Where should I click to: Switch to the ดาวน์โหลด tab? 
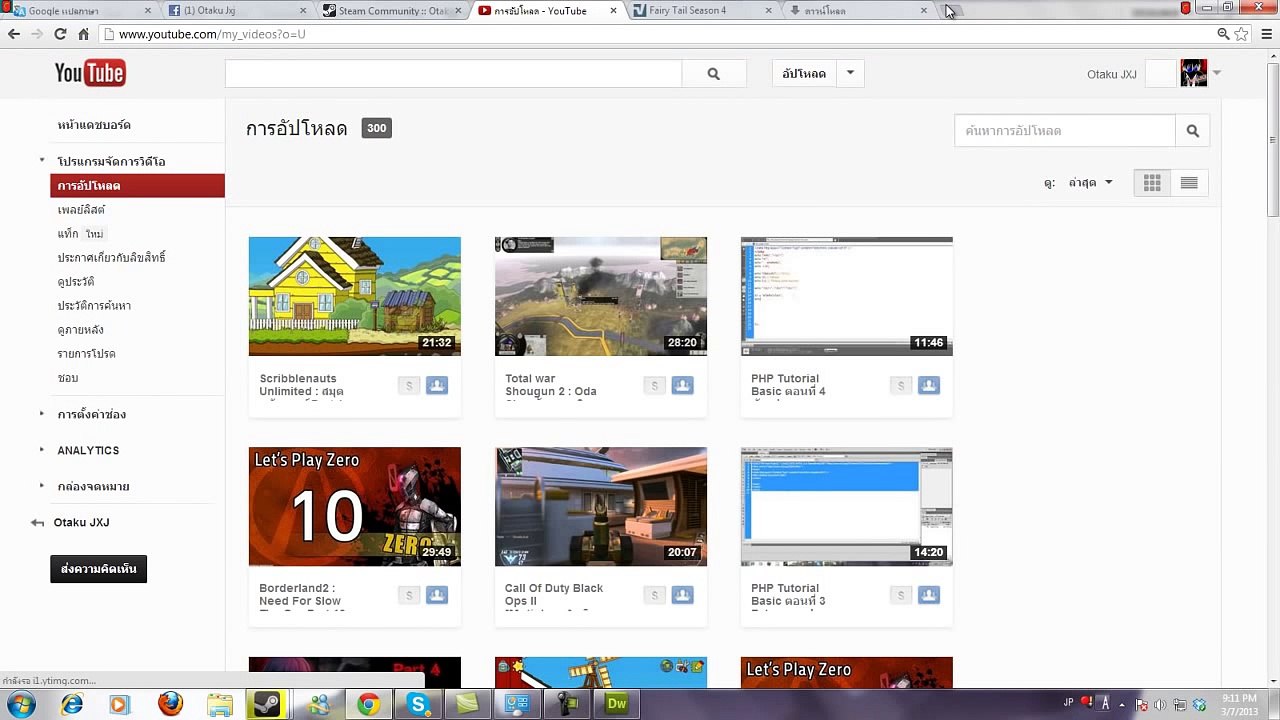(855, 11)
